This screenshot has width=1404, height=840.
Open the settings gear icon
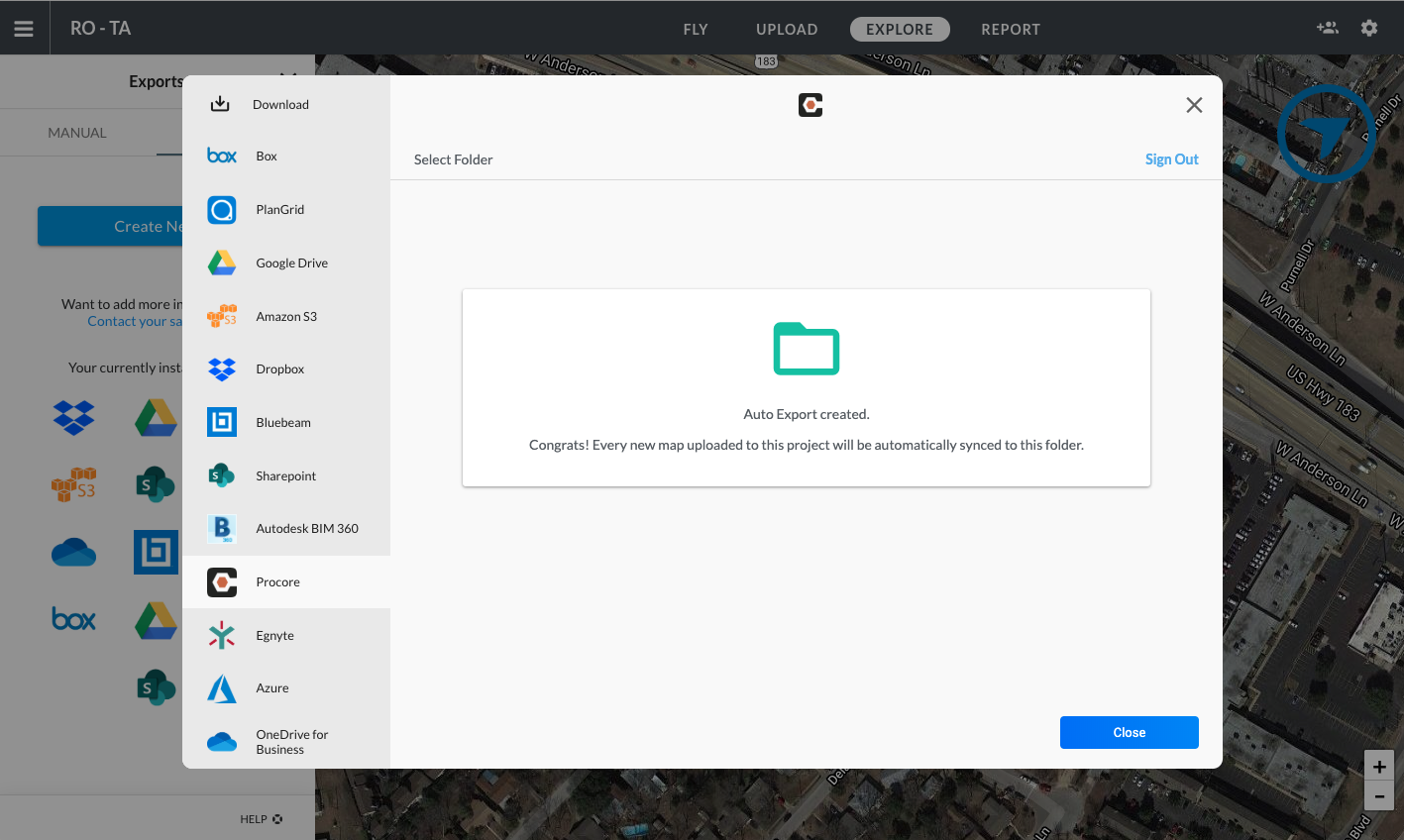(x=1369, y=28)
